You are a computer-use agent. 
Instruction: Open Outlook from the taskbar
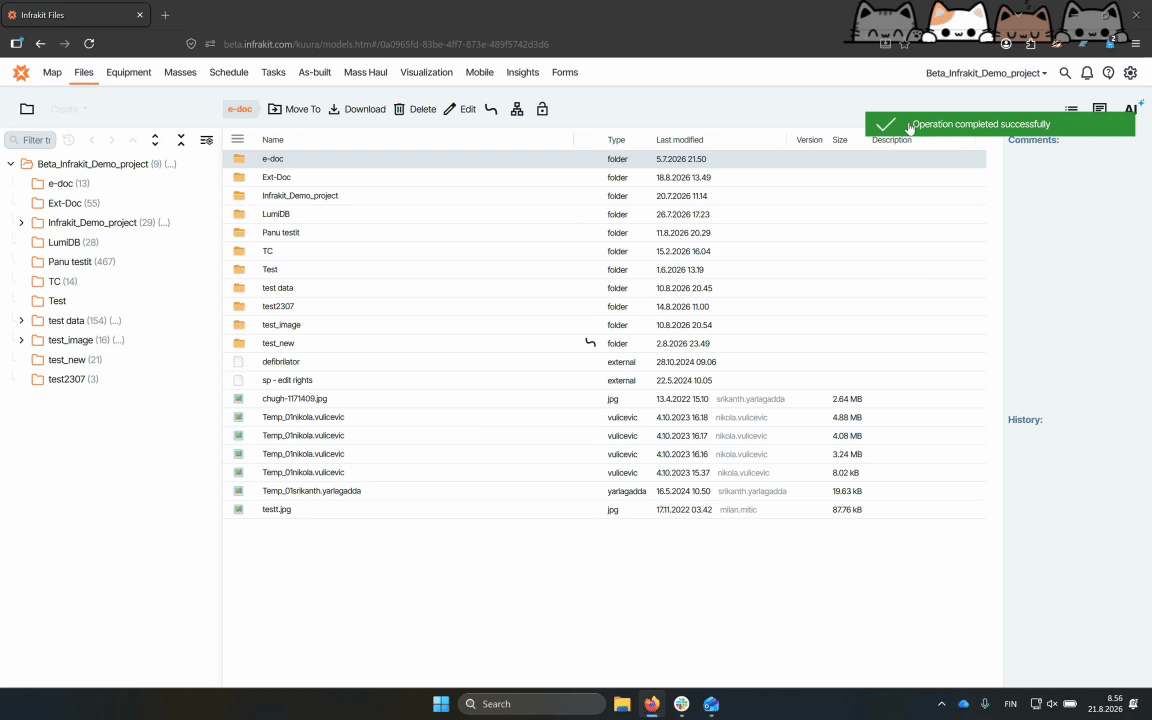pos(710,704)
